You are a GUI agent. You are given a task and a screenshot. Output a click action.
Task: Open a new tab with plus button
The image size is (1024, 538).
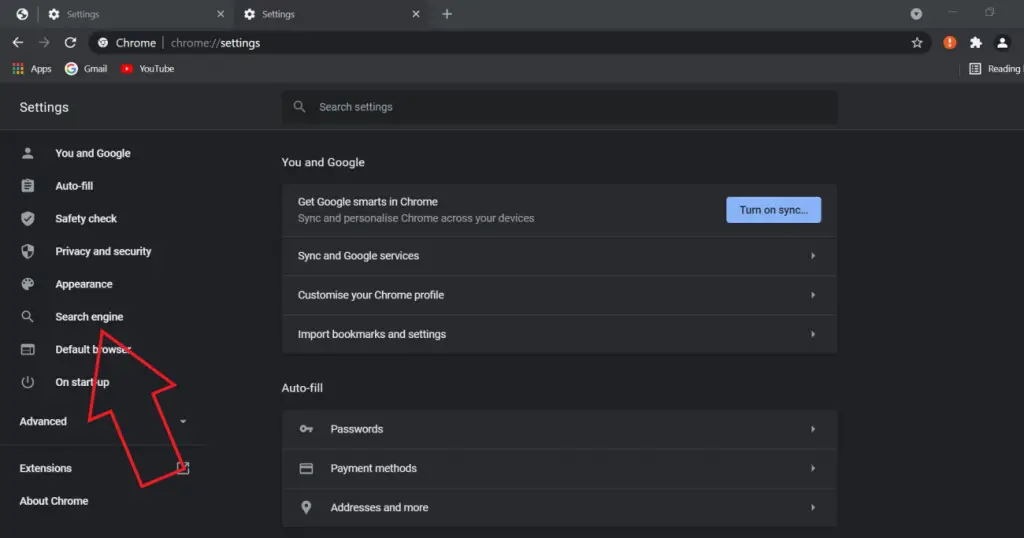[447, 14]
